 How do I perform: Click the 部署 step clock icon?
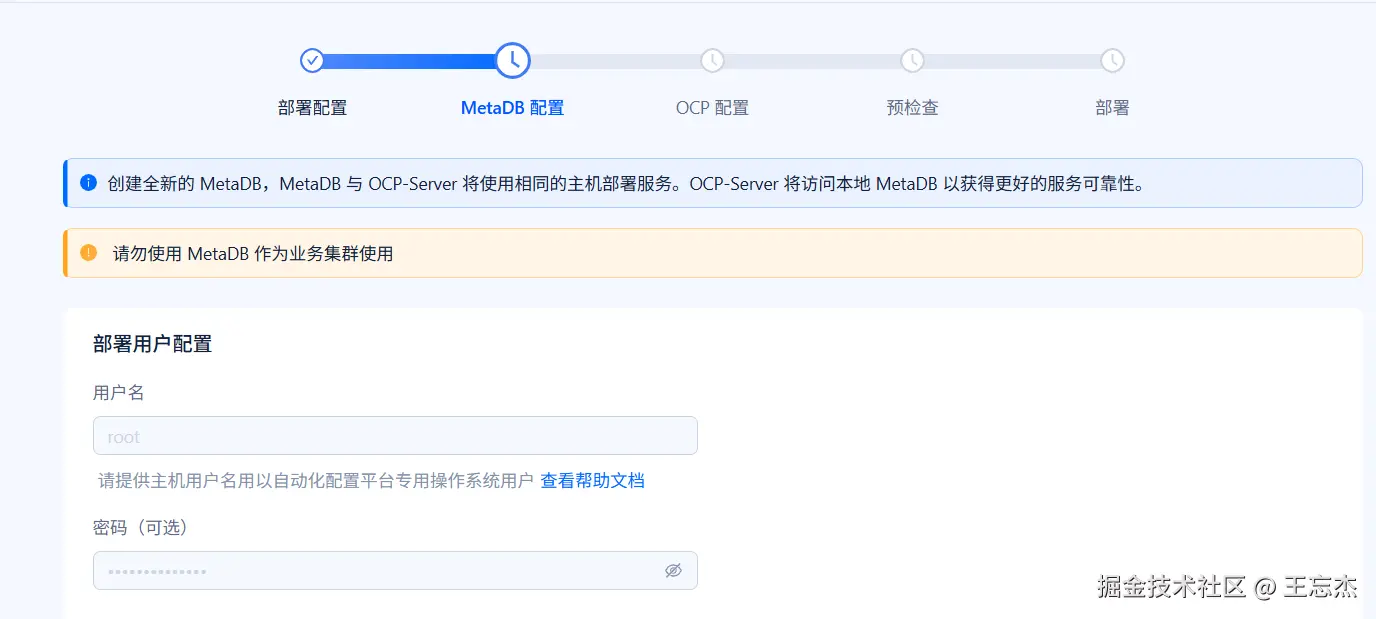[x=1112, y=61]
